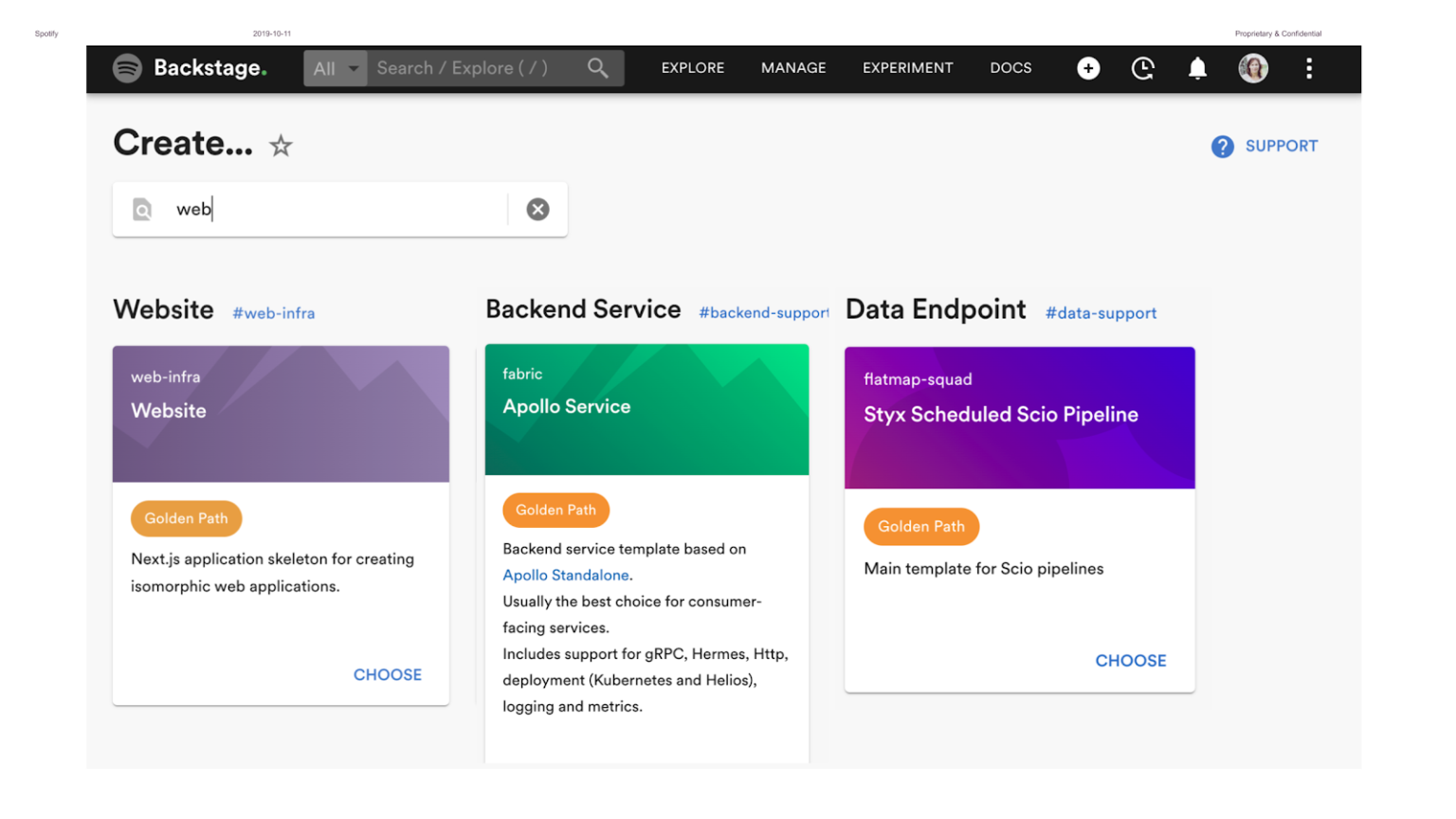The image size is (1456, 819).
Task: Choose the Website template
Action: coord(388,674)
